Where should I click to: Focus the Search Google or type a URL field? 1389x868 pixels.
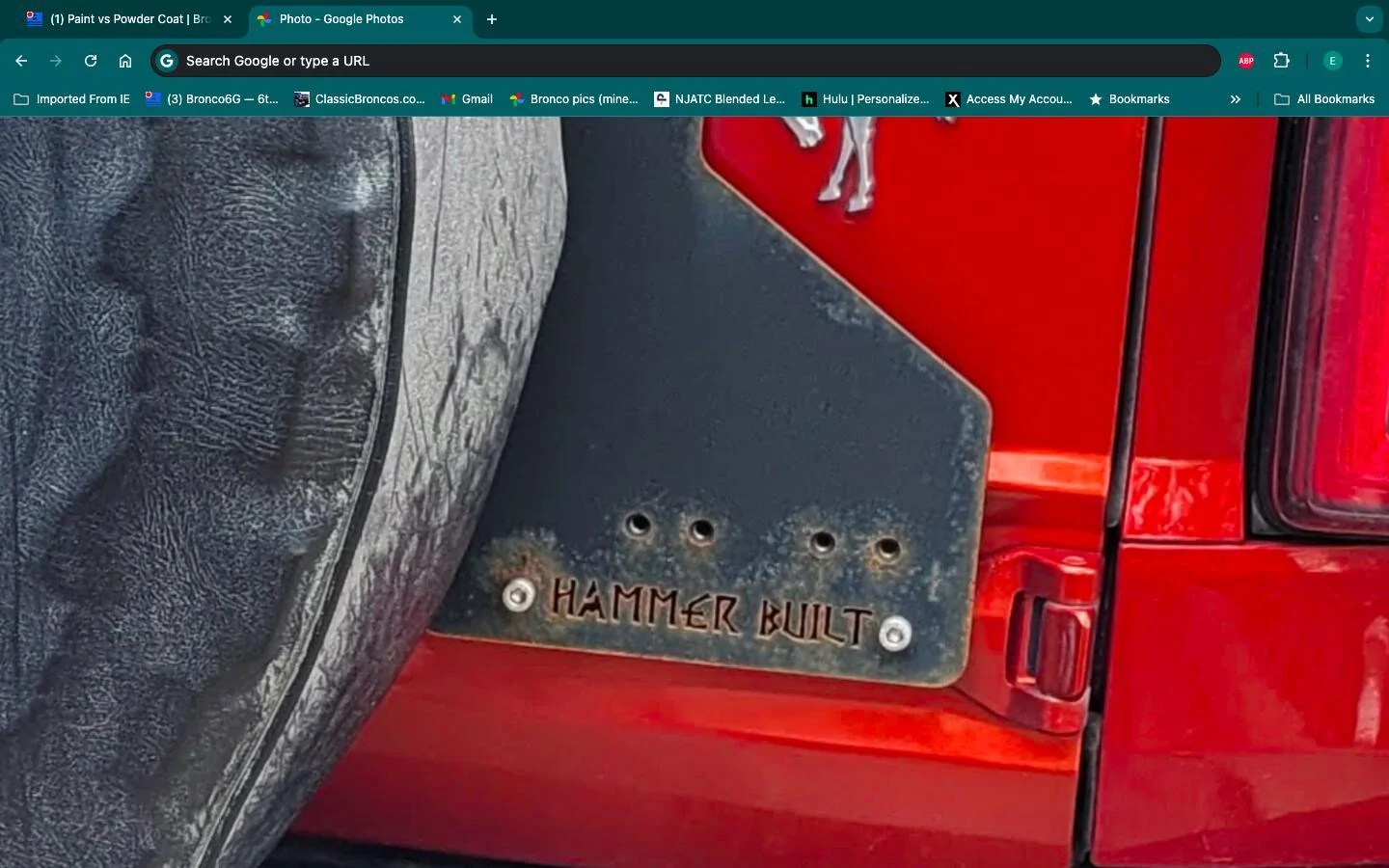(686, 61)
